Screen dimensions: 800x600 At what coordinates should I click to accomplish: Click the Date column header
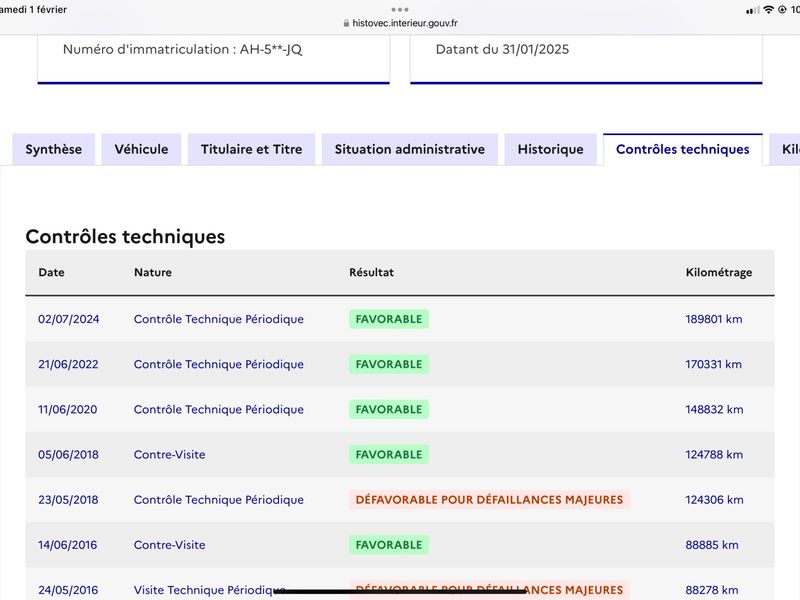pos(52,272)
